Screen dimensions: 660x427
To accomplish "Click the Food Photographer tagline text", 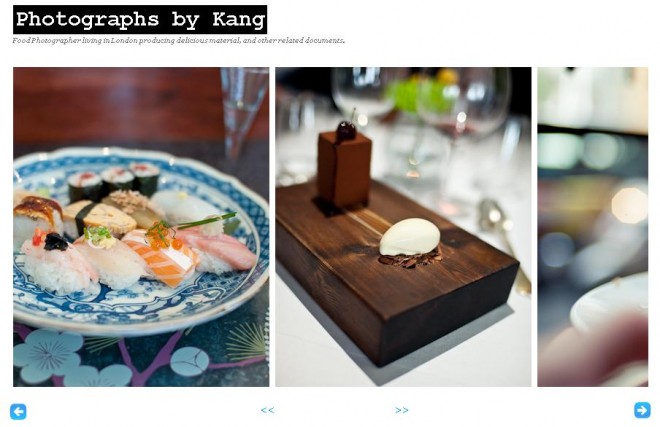I will [178, 40].
